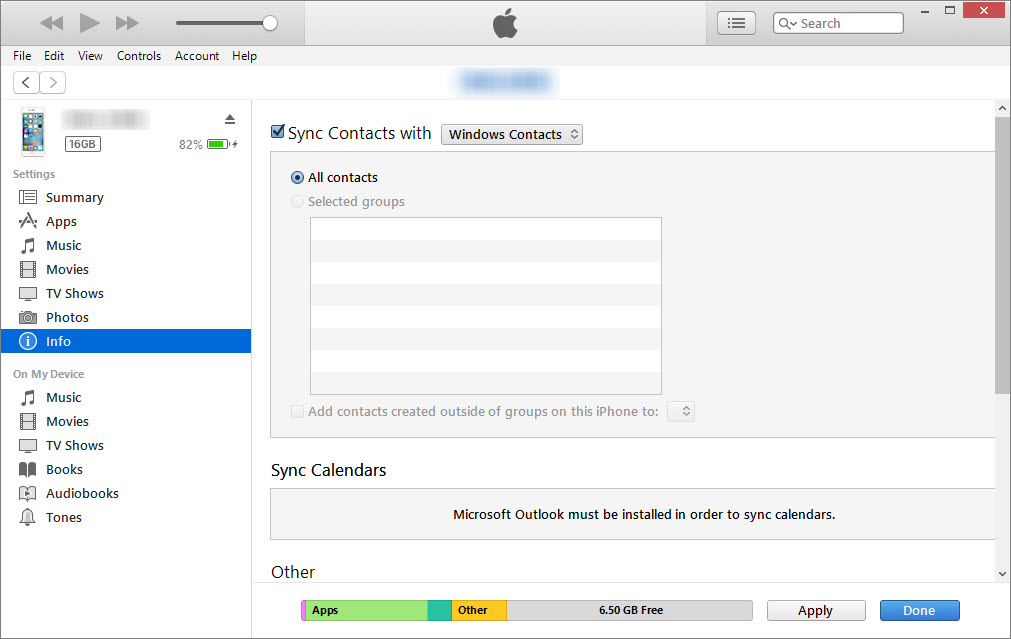Click the Search input field
The height and width of the screenshot is (639, 1011).
[x=838, y=23]
